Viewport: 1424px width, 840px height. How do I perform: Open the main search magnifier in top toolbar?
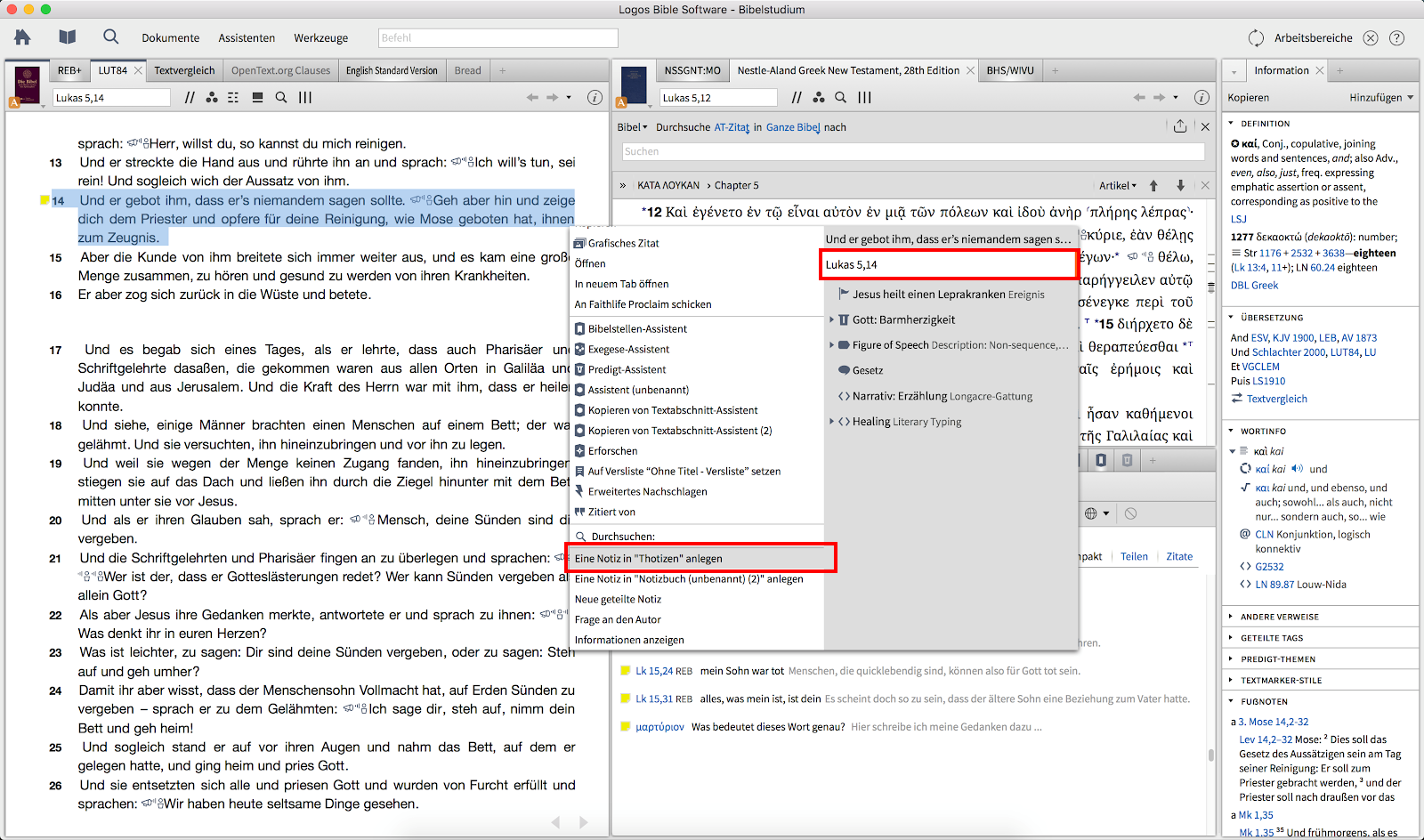pyautogui.click(x=111, y=36)
